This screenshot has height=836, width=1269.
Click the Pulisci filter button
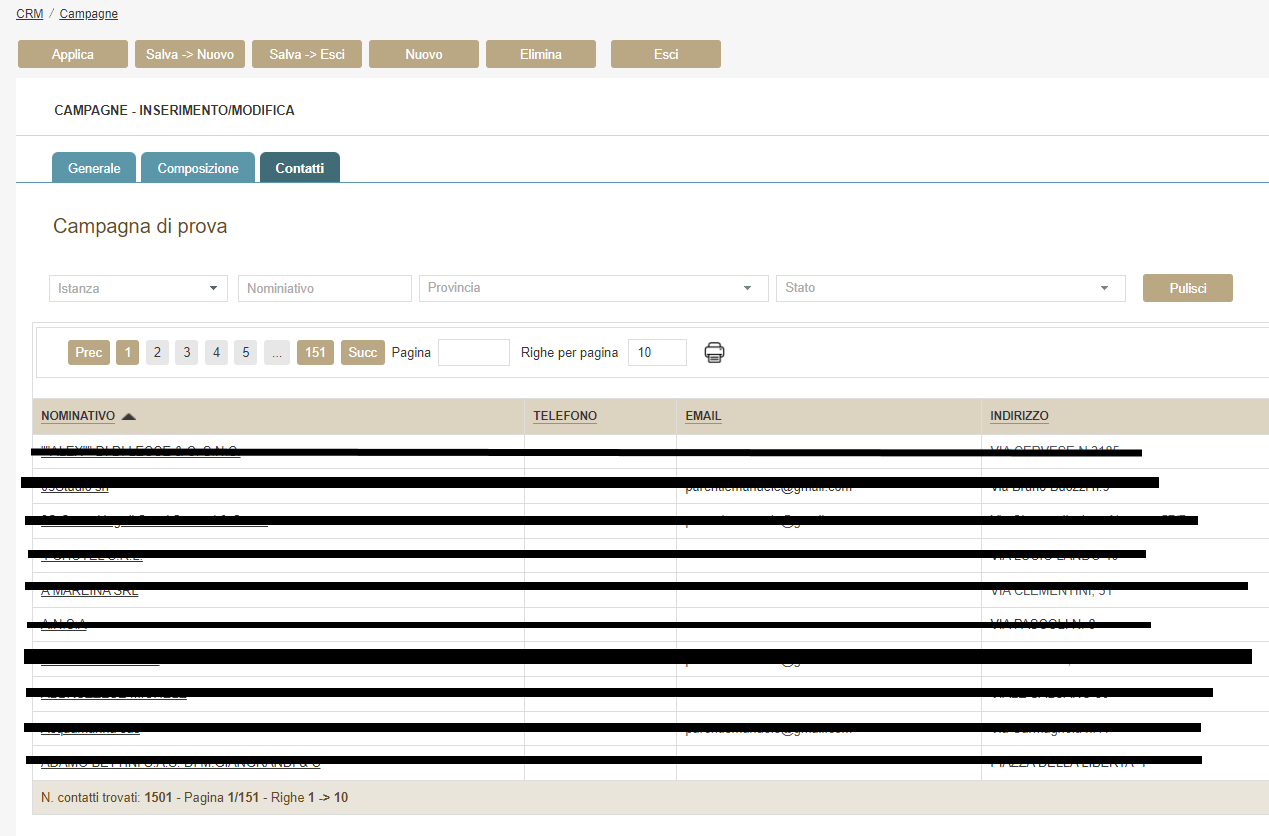(x=1187, y=288)
